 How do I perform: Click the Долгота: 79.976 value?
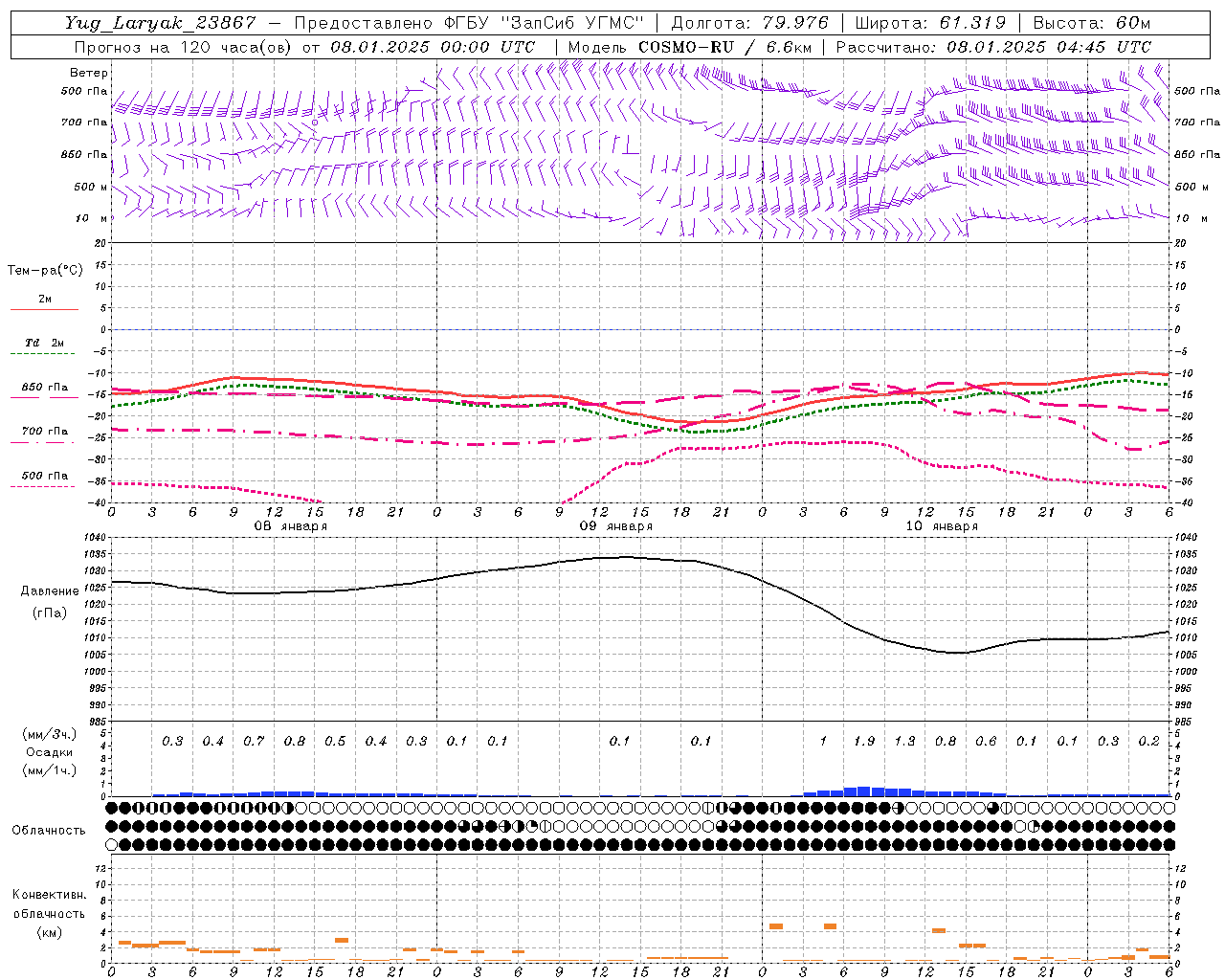(751, 23)
